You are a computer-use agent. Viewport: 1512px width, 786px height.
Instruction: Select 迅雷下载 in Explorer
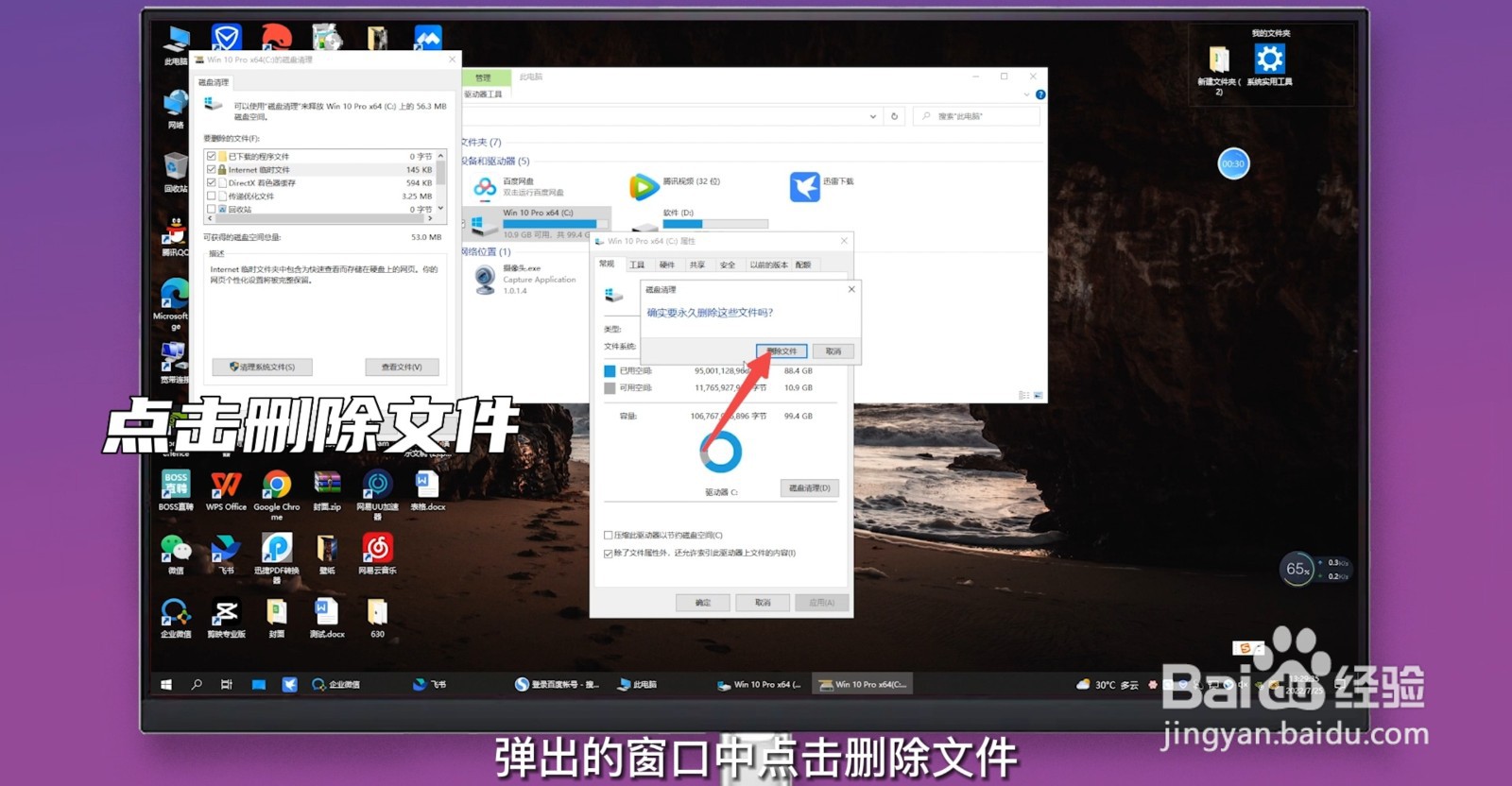pos(822,186)
